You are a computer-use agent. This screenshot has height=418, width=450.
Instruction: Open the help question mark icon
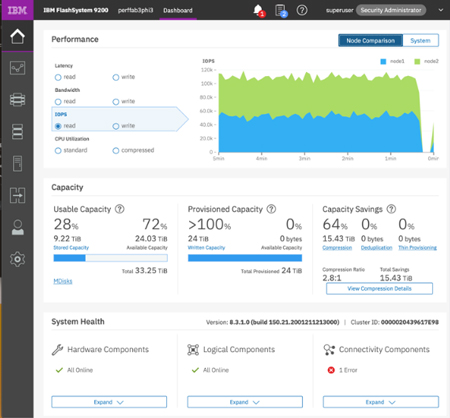click(x=302, y=10)
